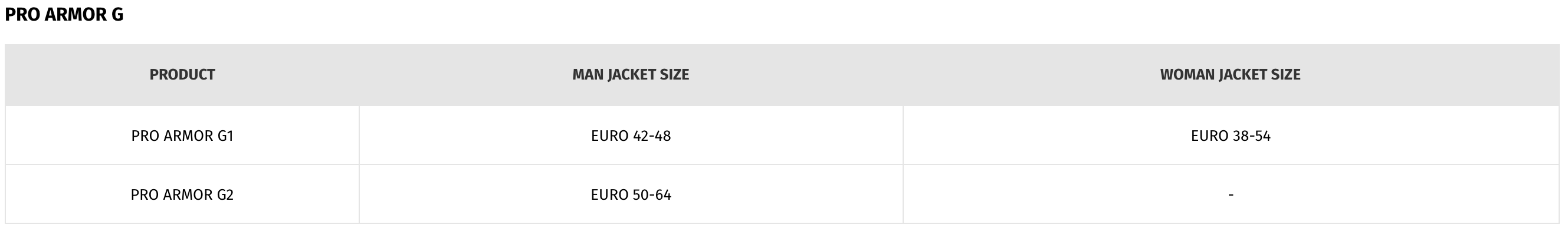Choose the G2 row's man jacket size value

[631, 194]
